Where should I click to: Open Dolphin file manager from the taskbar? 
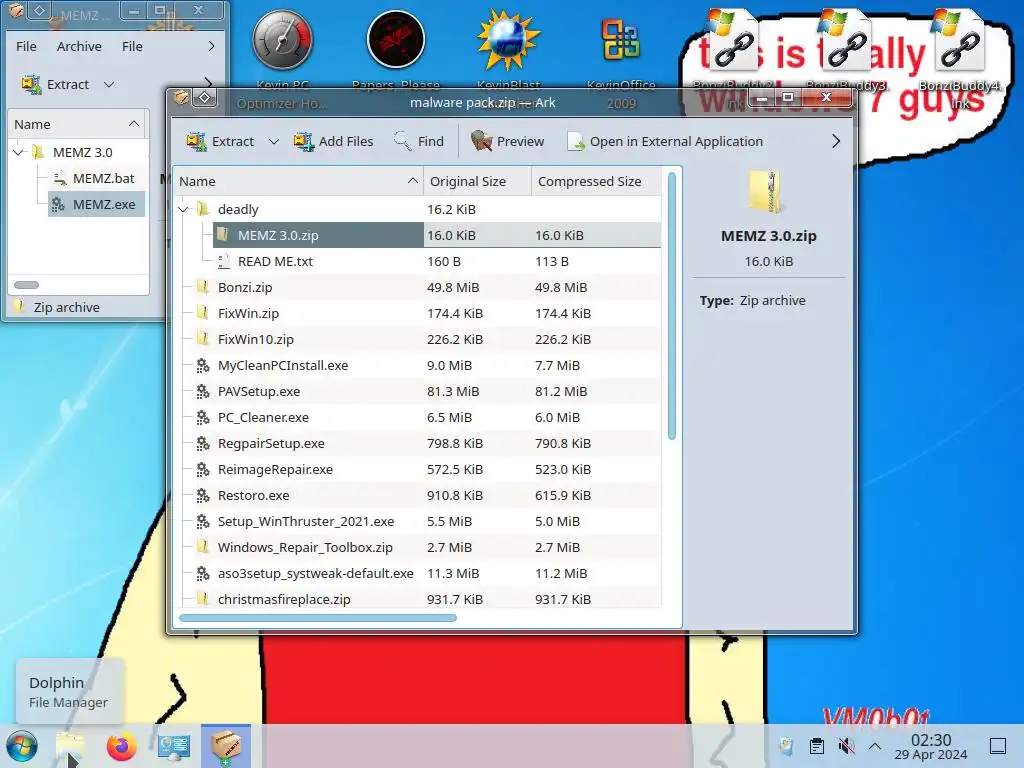(x=70, y=746)
